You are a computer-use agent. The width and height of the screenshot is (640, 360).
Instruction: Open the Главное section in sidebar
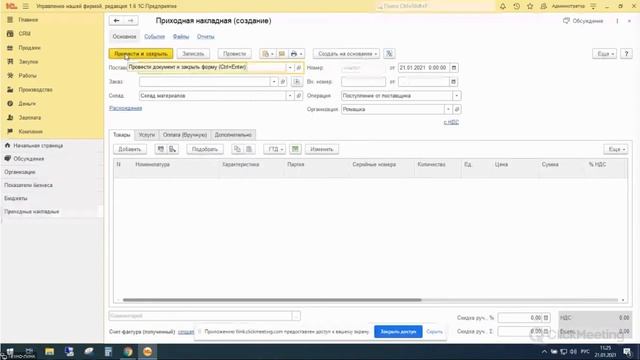28,20
